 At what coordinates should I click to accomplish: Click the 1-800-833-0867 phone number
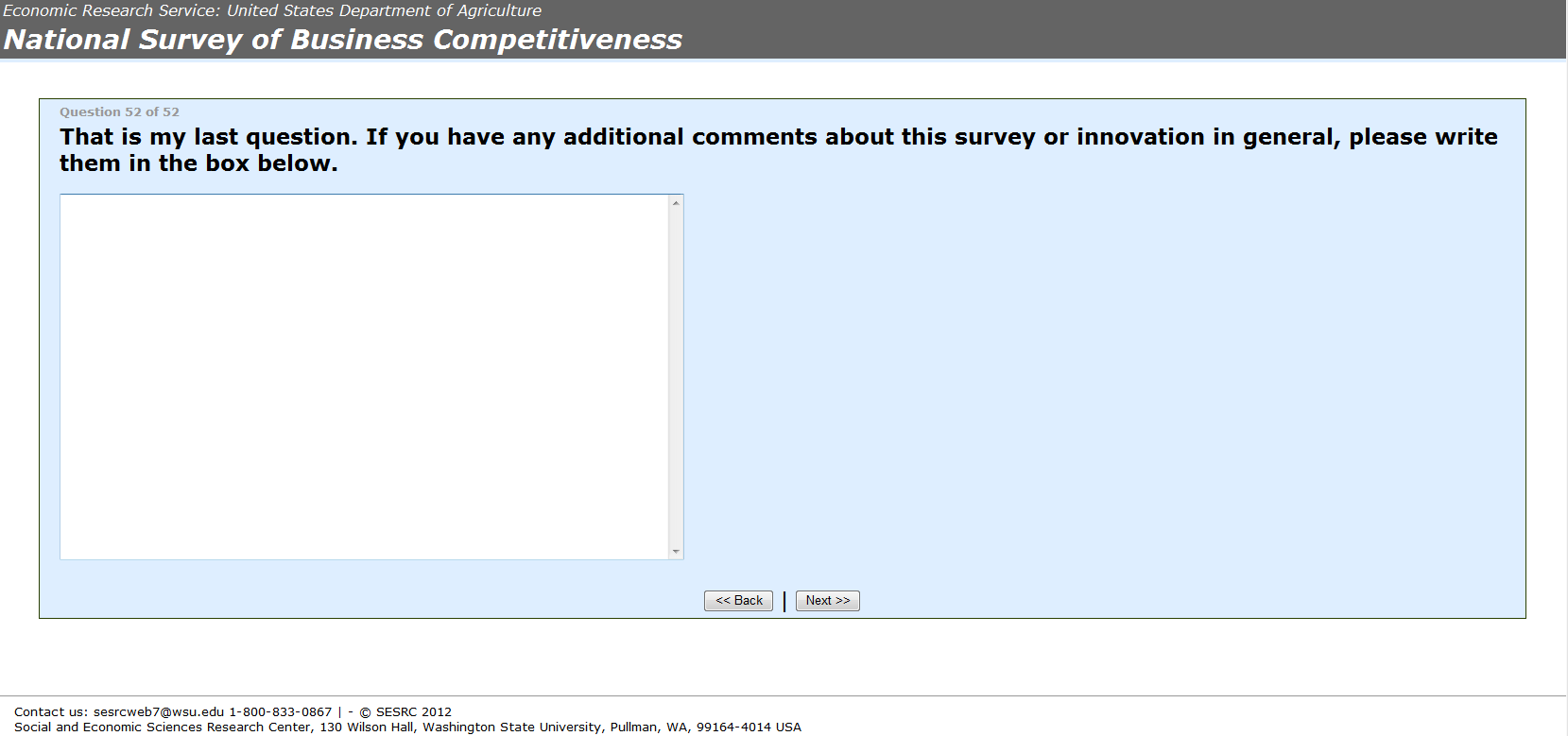(281, 712)
